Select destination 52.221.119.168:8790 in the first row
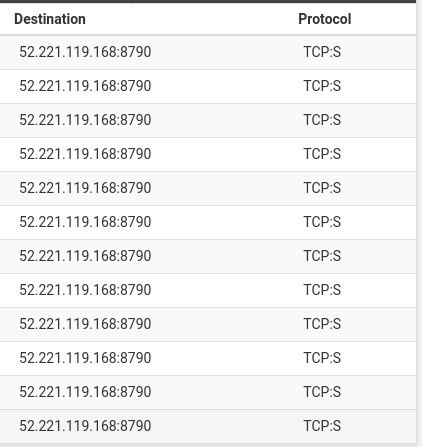The image size is (422, 447). coord(85,52)
